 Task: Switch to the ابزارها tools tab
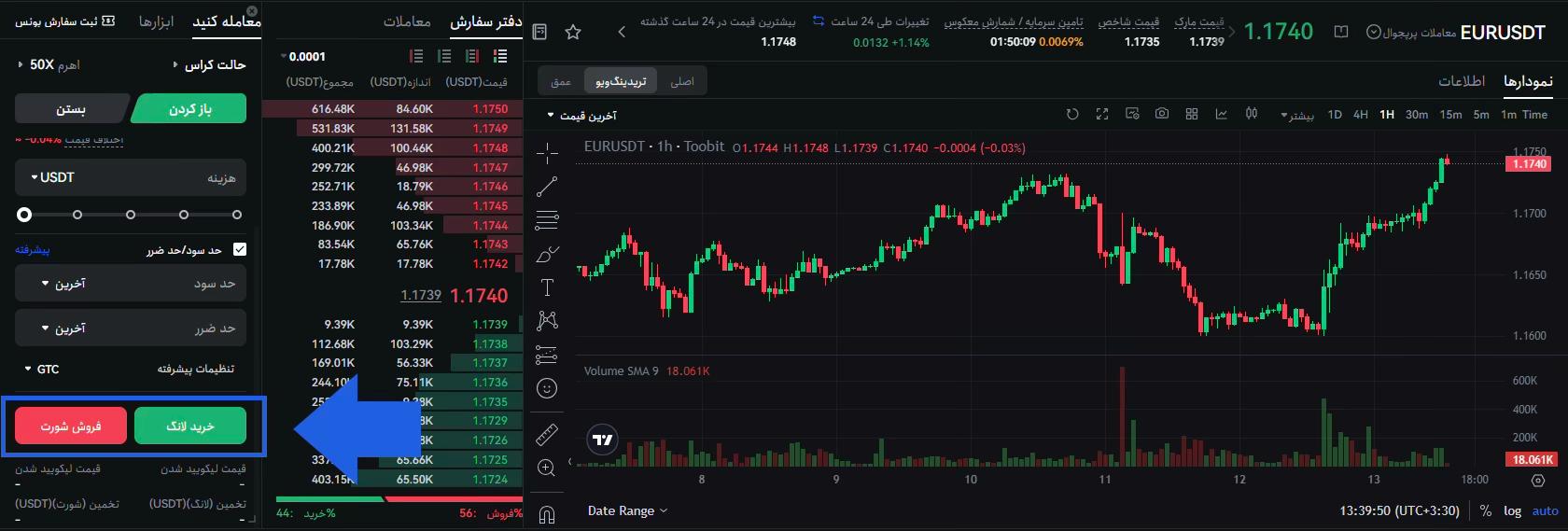tap(156, 21)
